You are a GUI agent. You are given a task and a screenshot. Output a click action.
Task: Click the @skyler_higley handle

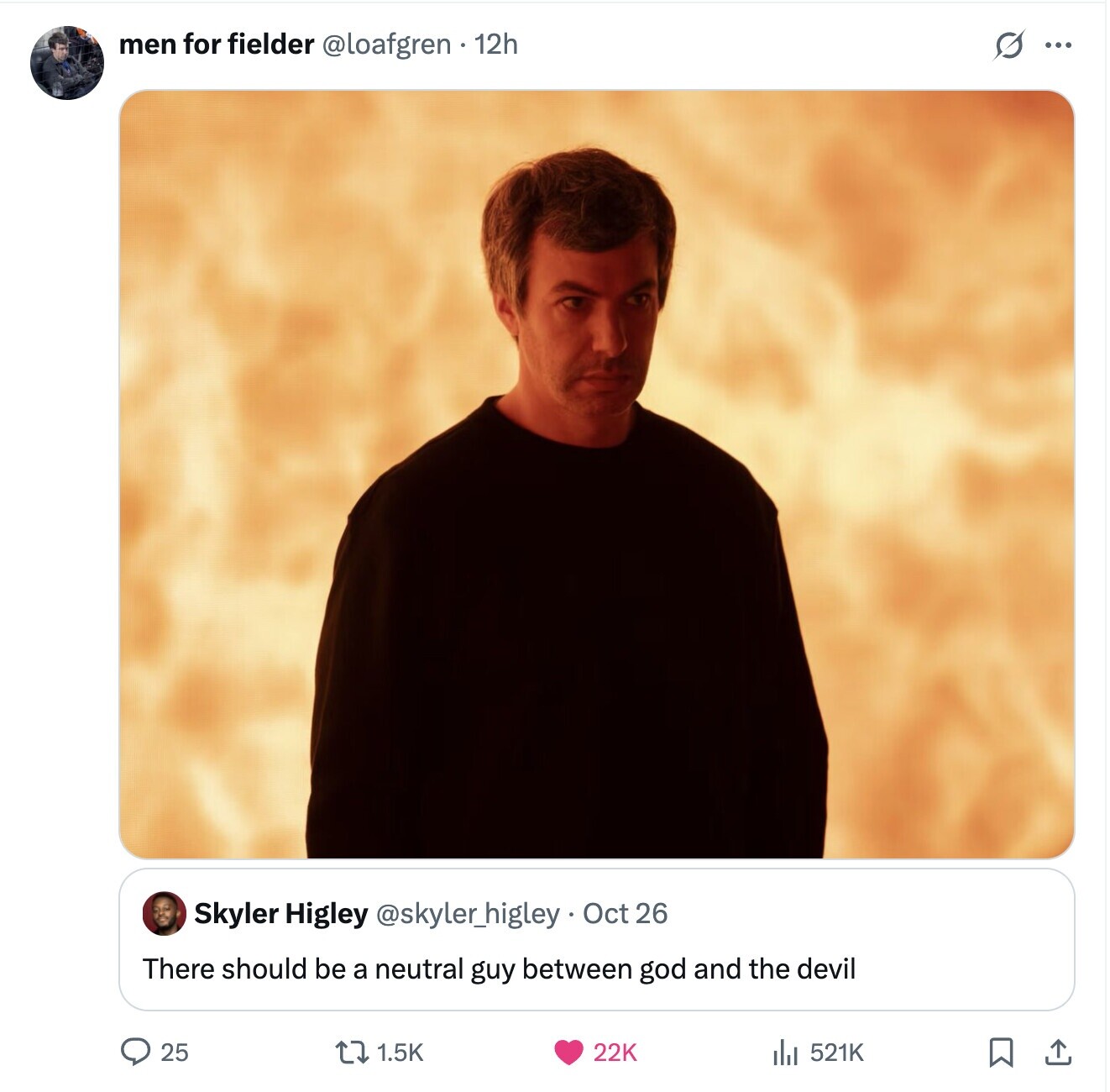[x=468, y=913]
